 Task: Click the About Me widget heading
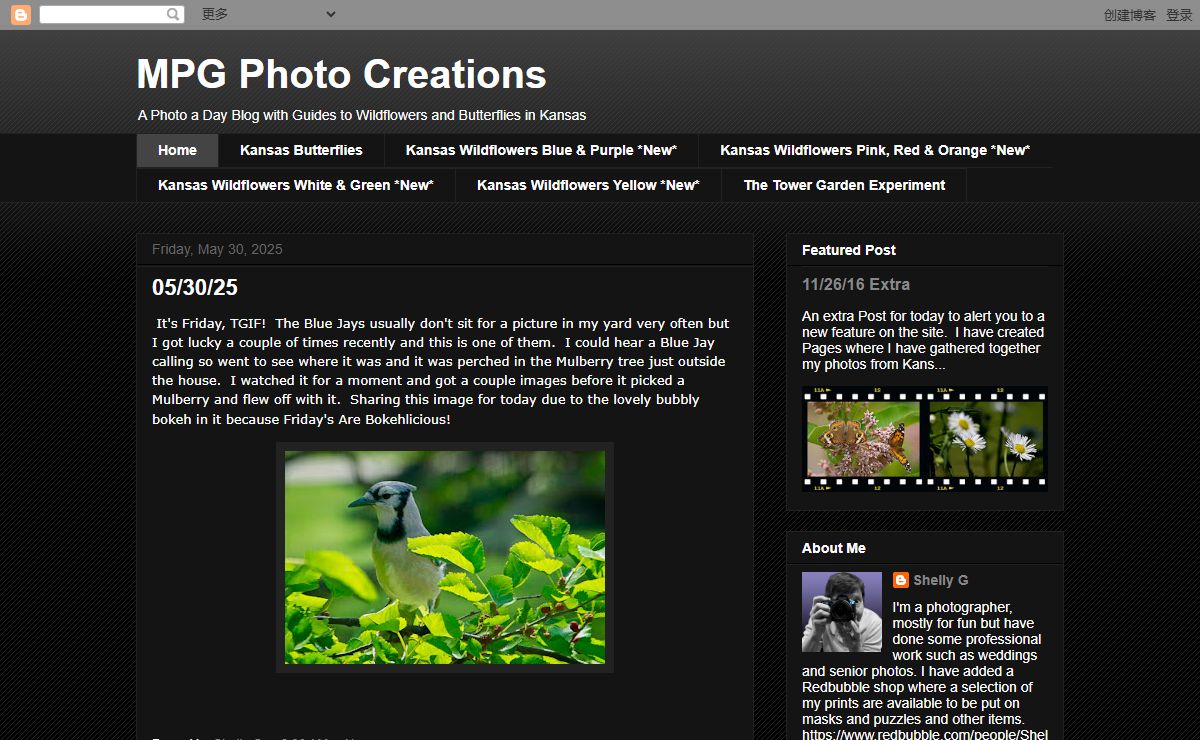point(834,548)
